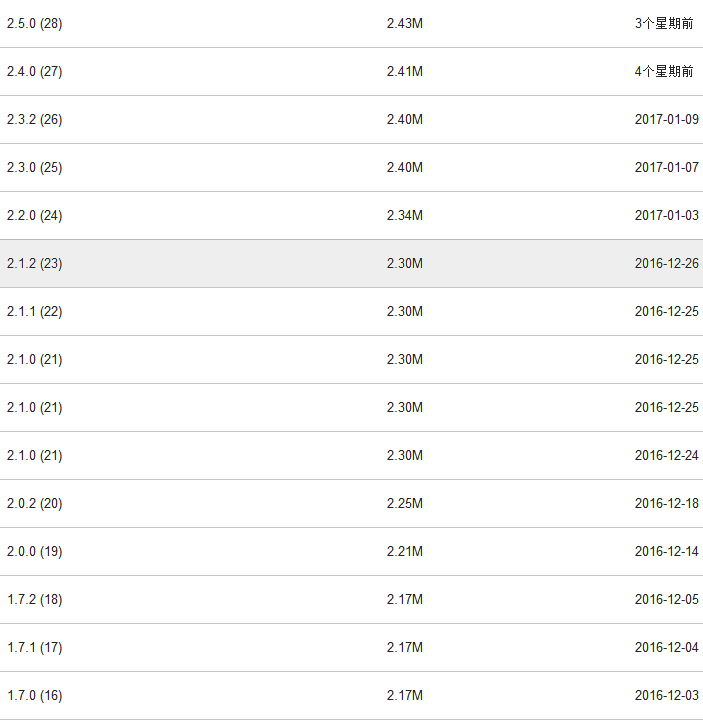Click the "3个星期前" timestamp

coord(664,23)
